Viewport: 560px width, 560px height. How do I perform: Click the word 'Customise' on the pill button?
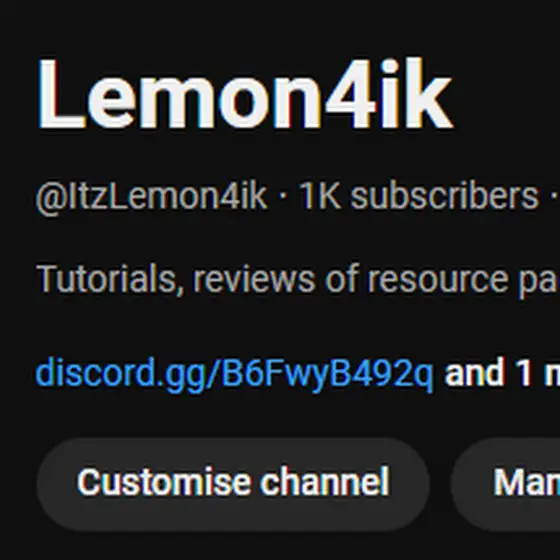[x=164, y=482]
